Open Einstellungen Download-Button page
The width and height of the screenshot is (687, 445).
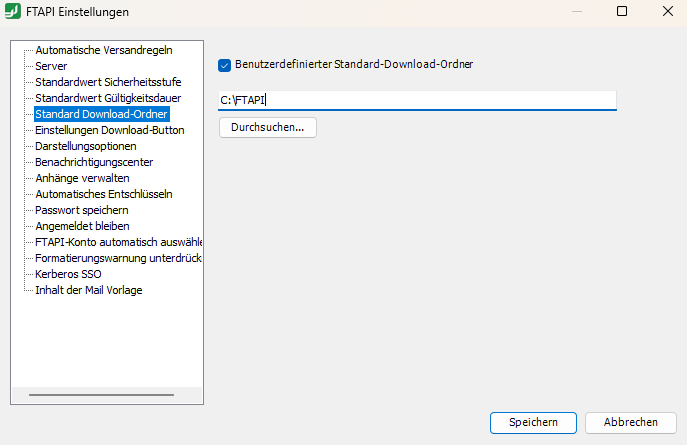pyautogui.click(x=109, y=130)
